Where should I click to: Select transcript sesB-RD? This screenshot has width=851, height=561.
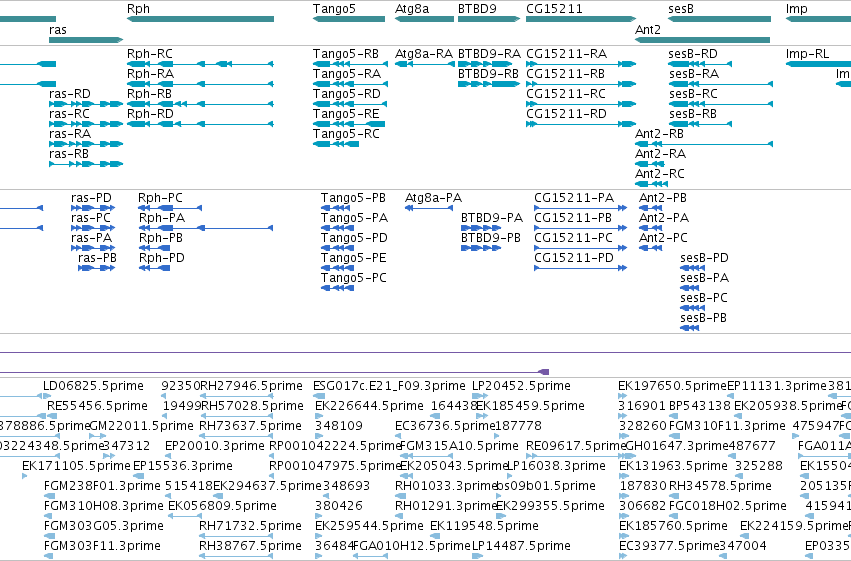tap(700, 64)
